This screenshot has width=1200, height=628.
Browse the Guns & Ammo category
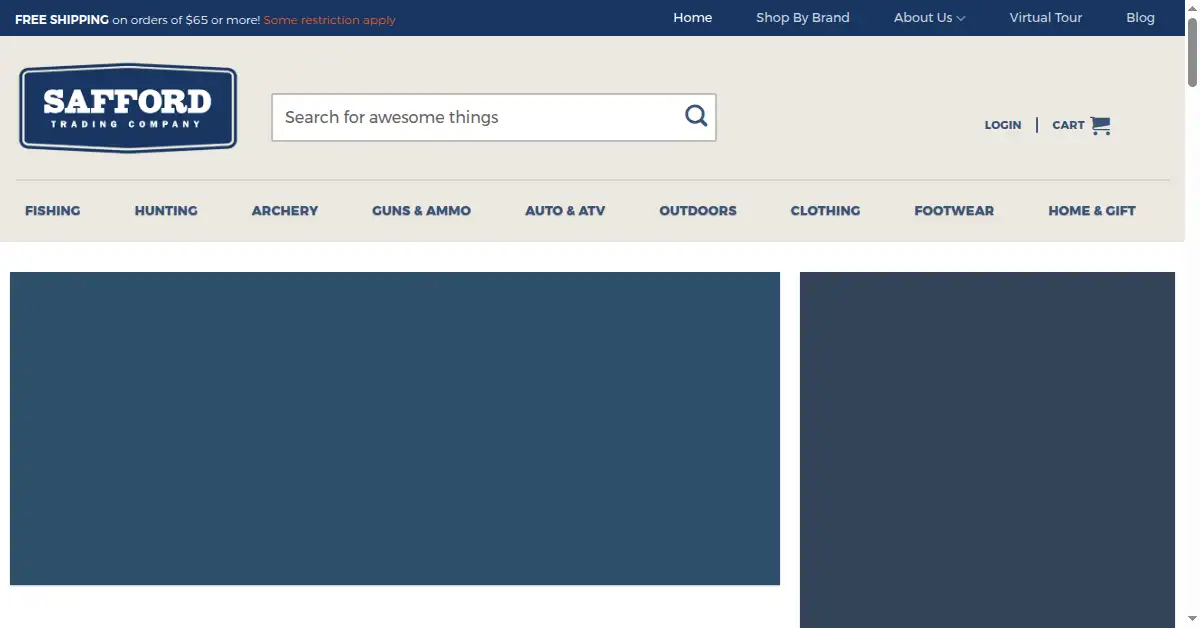pyautogui.click(x=421, y=211)
